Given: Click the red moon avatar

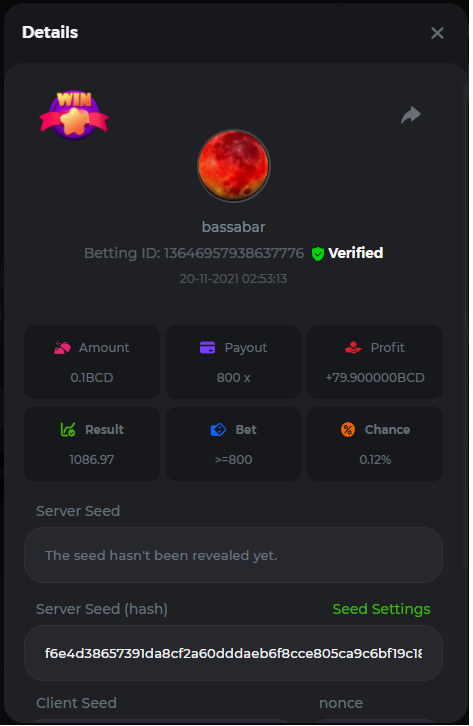Looking at the screenshot, I should [233, 166].
